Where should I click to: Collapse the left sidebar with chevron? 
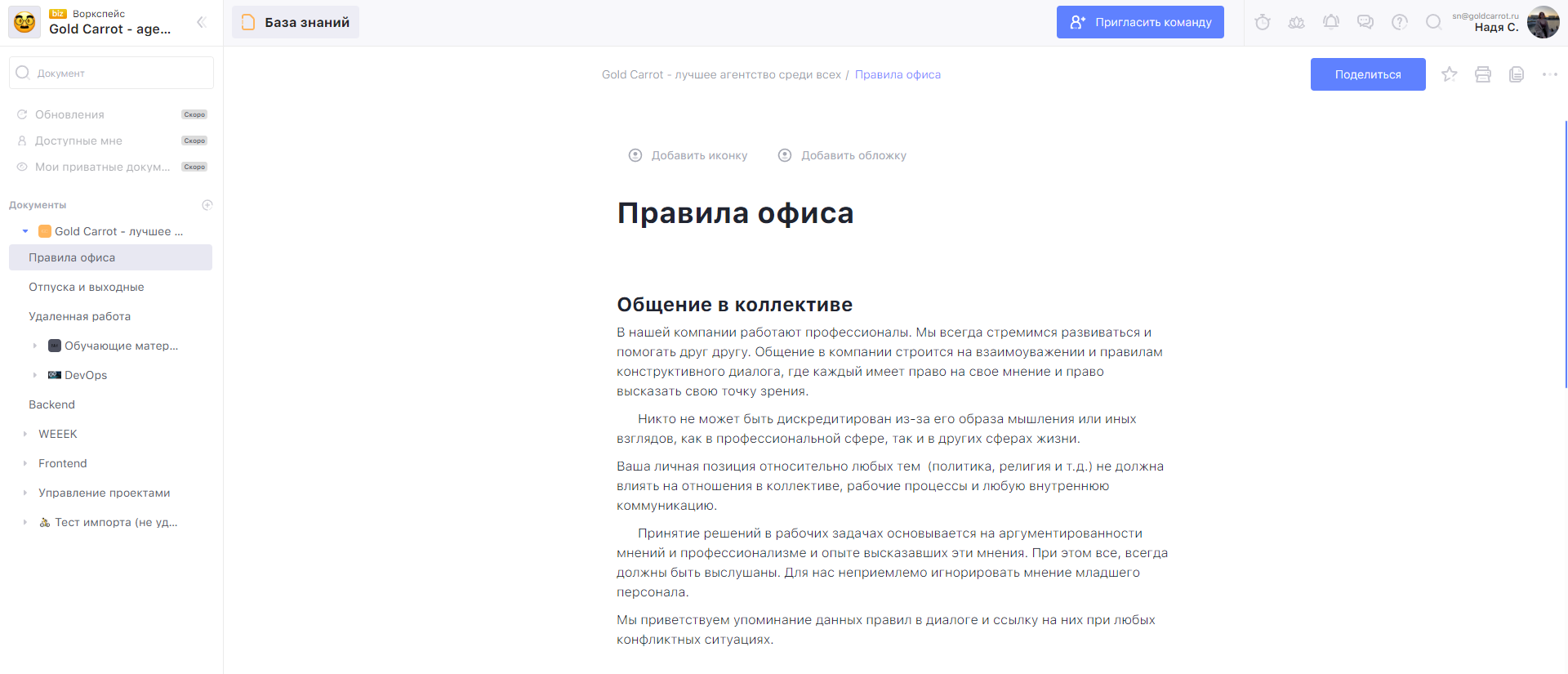coord(201,22)
